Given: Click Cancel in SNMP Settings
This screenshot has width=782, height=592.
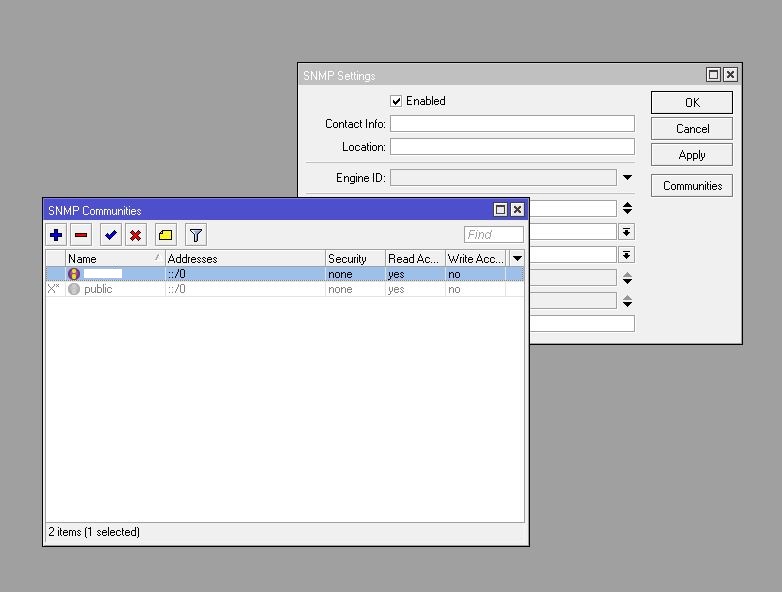Looking at the screenshot, I should coord(692,129).
